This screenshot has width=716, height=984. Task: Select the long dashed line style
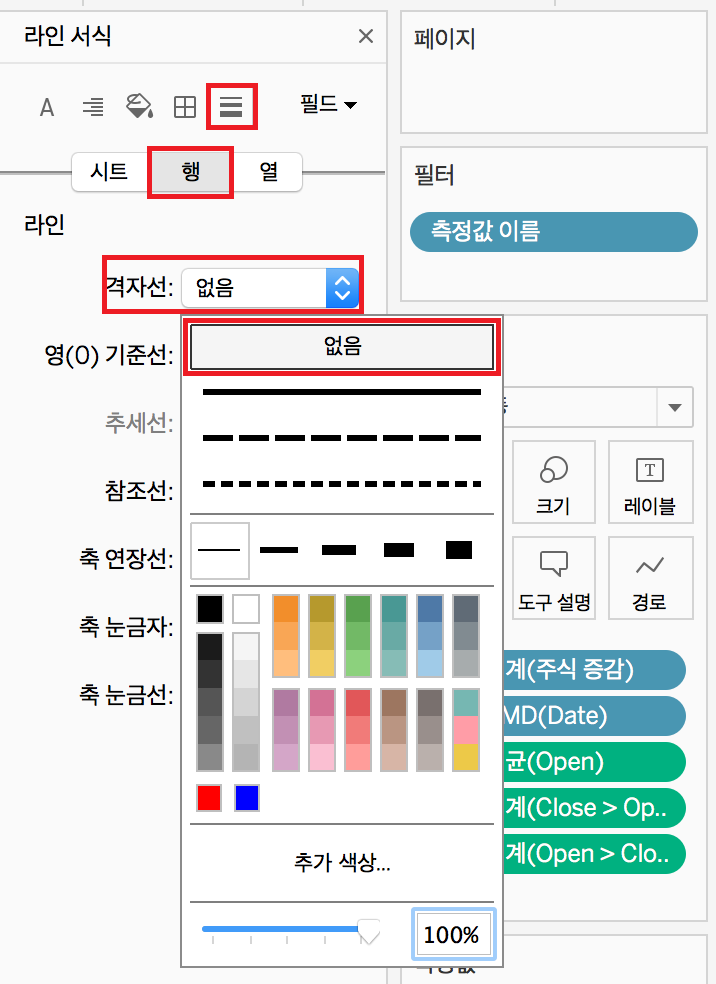tap(342, 438)
